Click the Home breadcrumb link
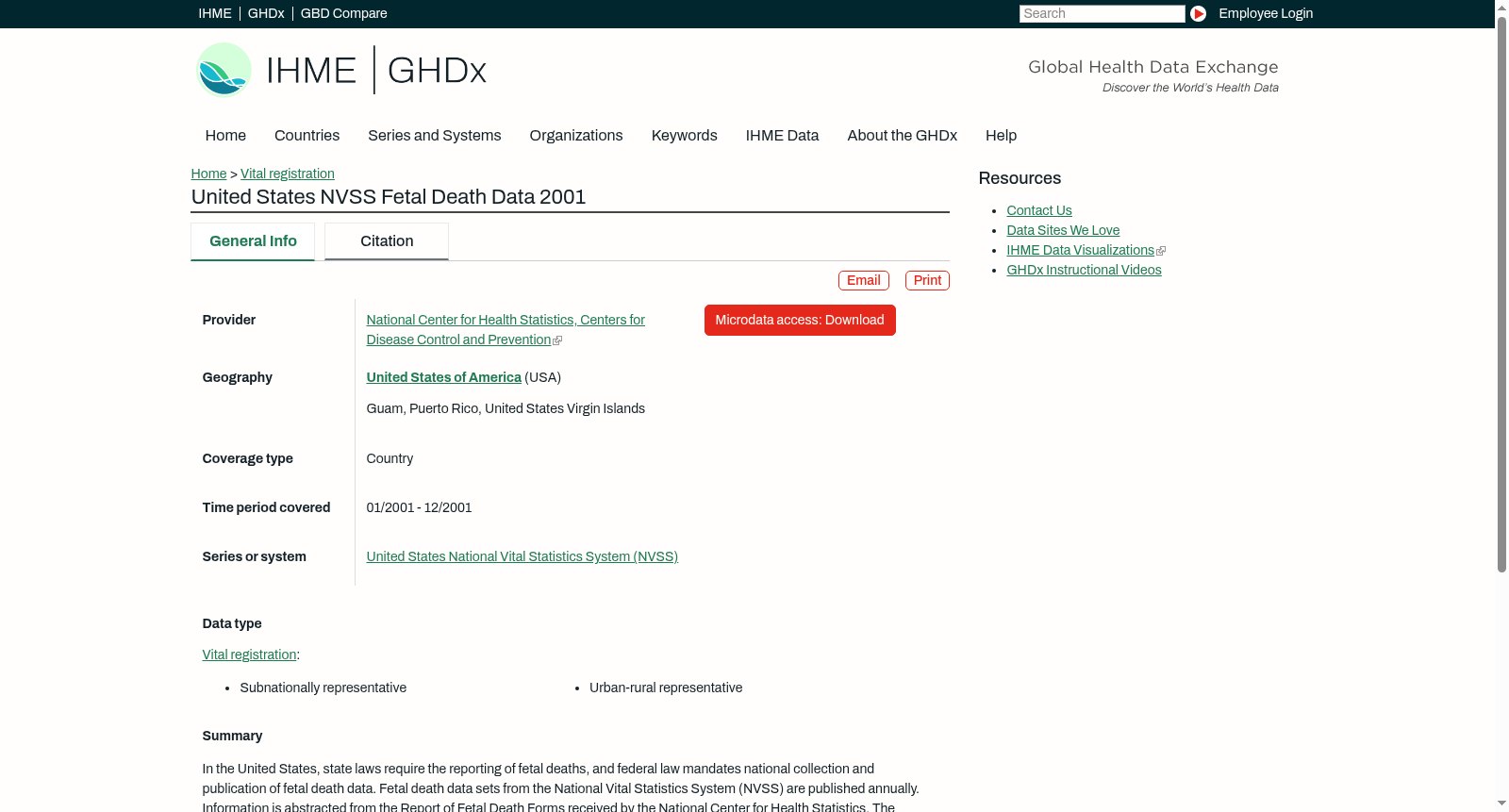1509x812 pixels. (x=208, y=174)
